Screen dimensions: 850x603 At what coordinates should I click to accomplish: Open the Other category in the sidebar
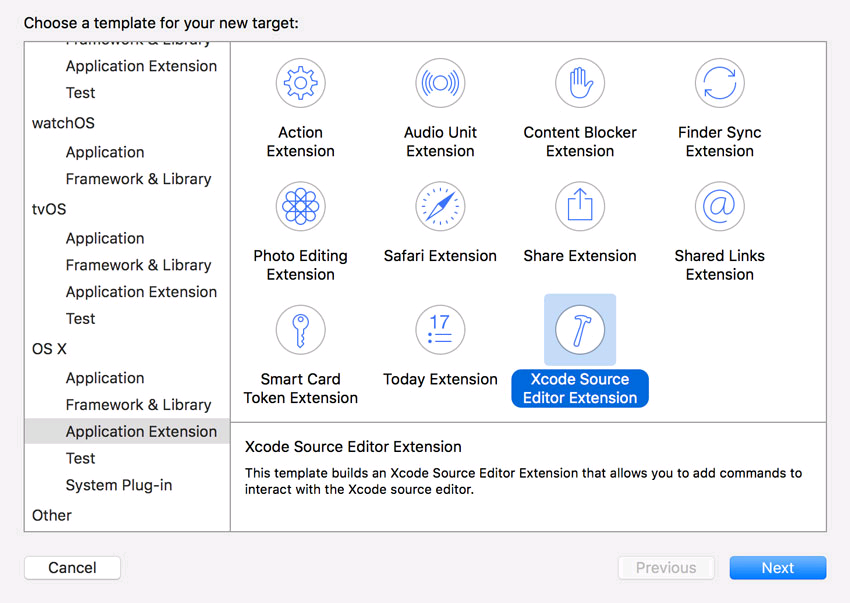(x=51, y=515)
